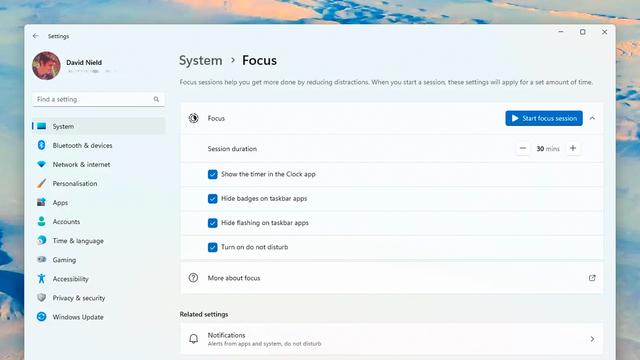Click the Notifications bell icon

tap(193, 339)
